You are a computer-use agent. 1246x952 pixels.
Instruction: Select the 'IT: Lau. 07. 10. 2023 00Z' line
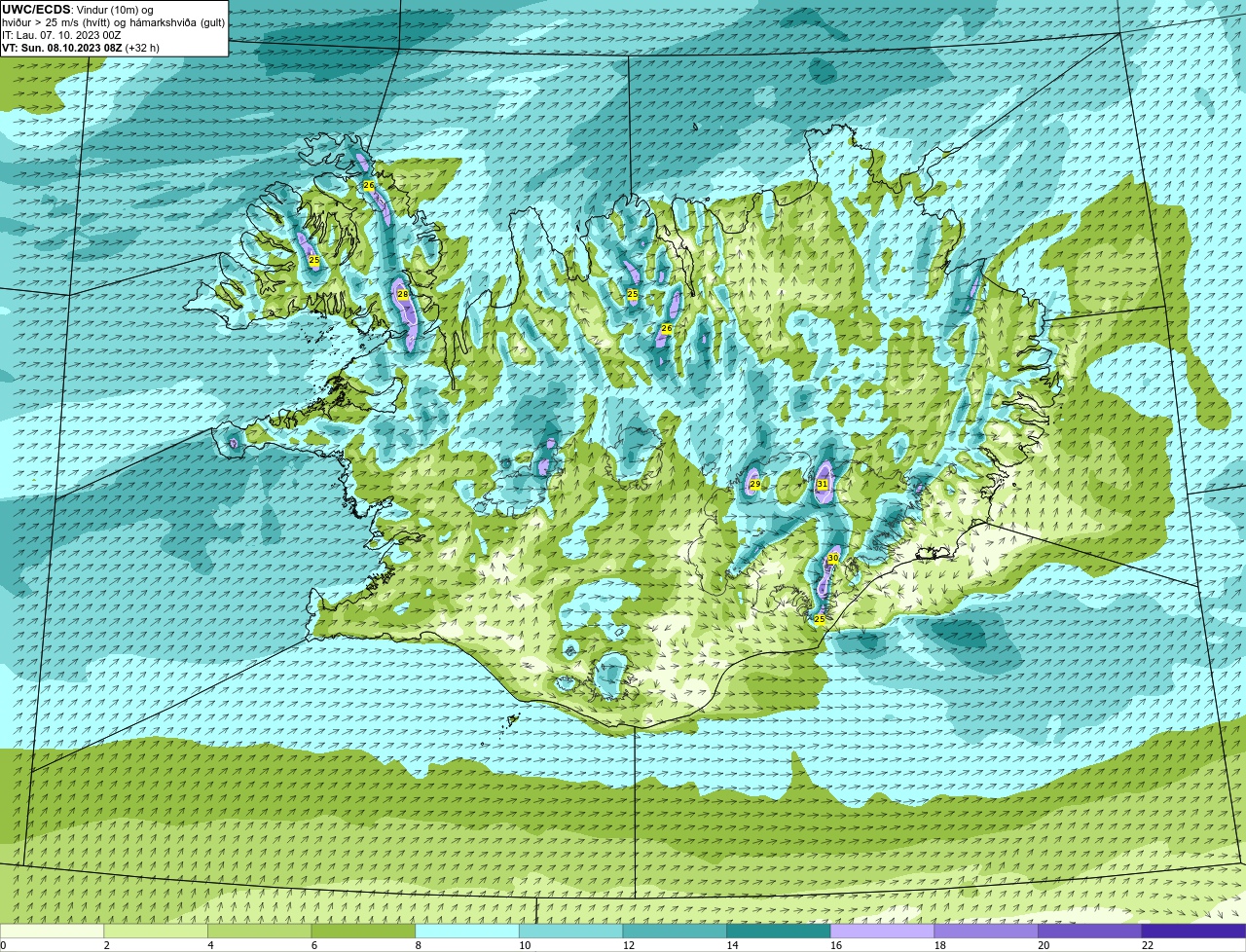pos(61,35)
